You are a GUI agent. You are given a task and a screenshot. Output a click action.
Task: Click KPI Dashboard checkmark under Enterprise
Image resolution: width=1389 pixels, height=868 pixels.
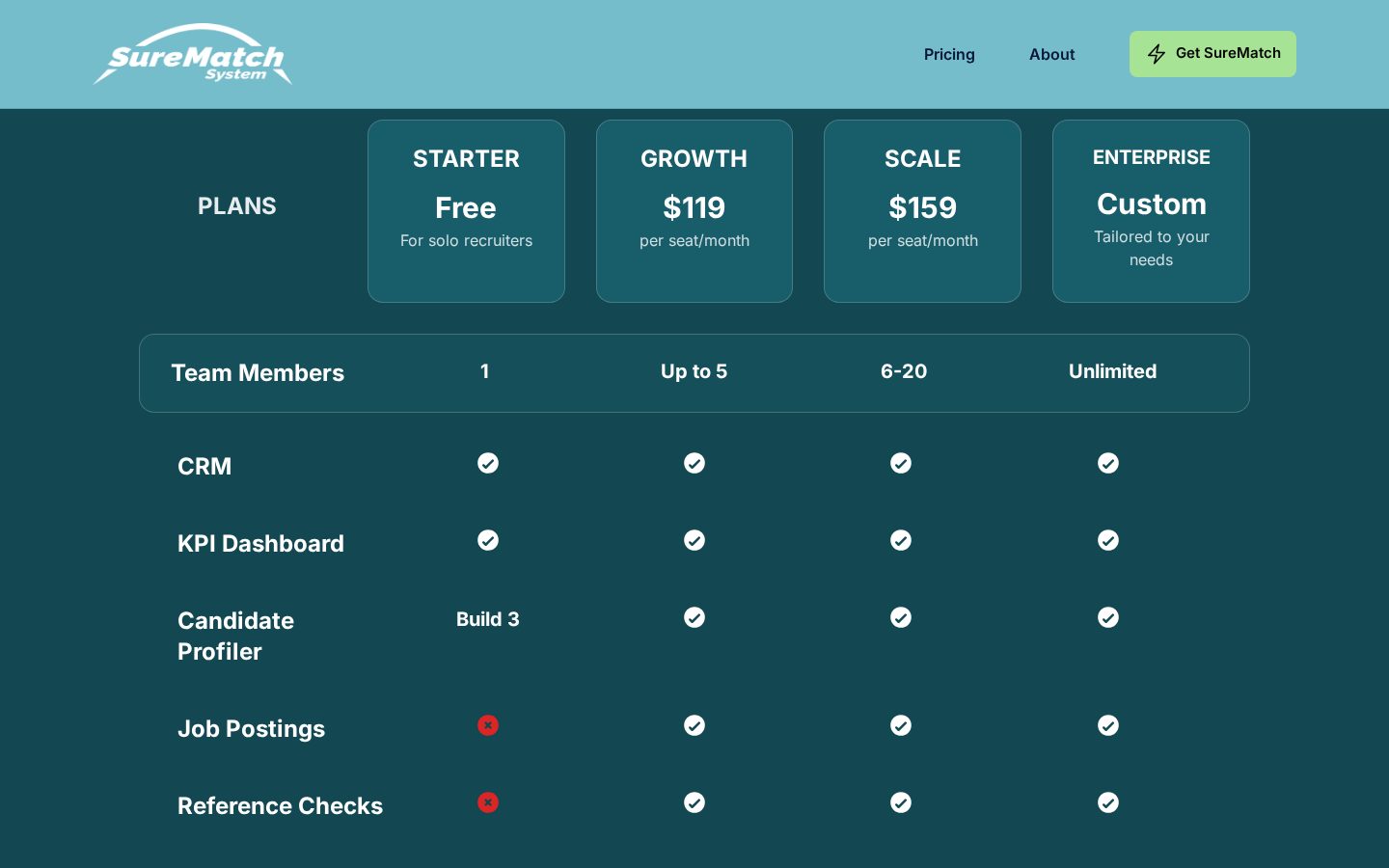1108,540
